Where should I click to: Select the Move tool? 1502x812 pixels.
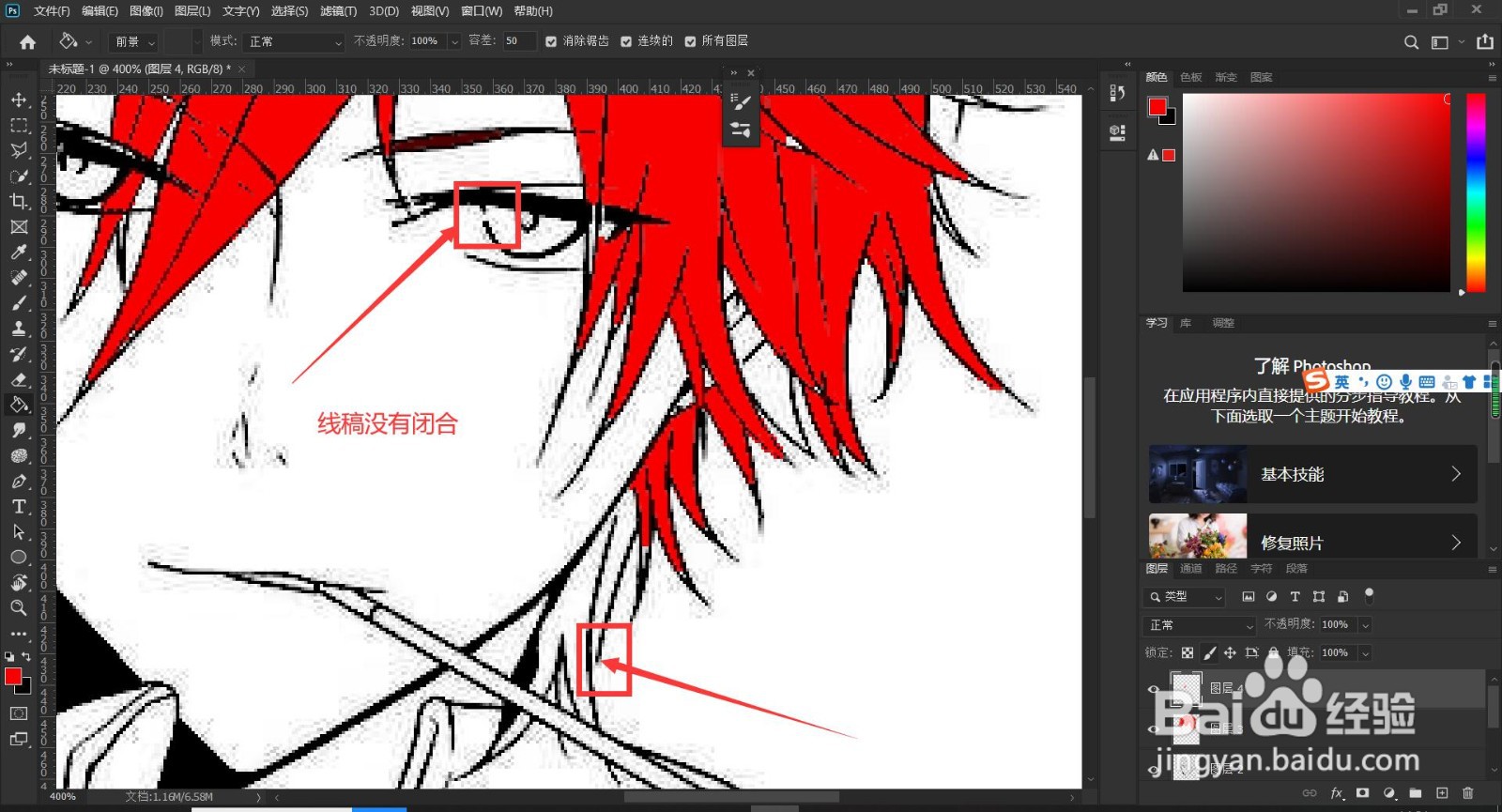click(19, 100)
